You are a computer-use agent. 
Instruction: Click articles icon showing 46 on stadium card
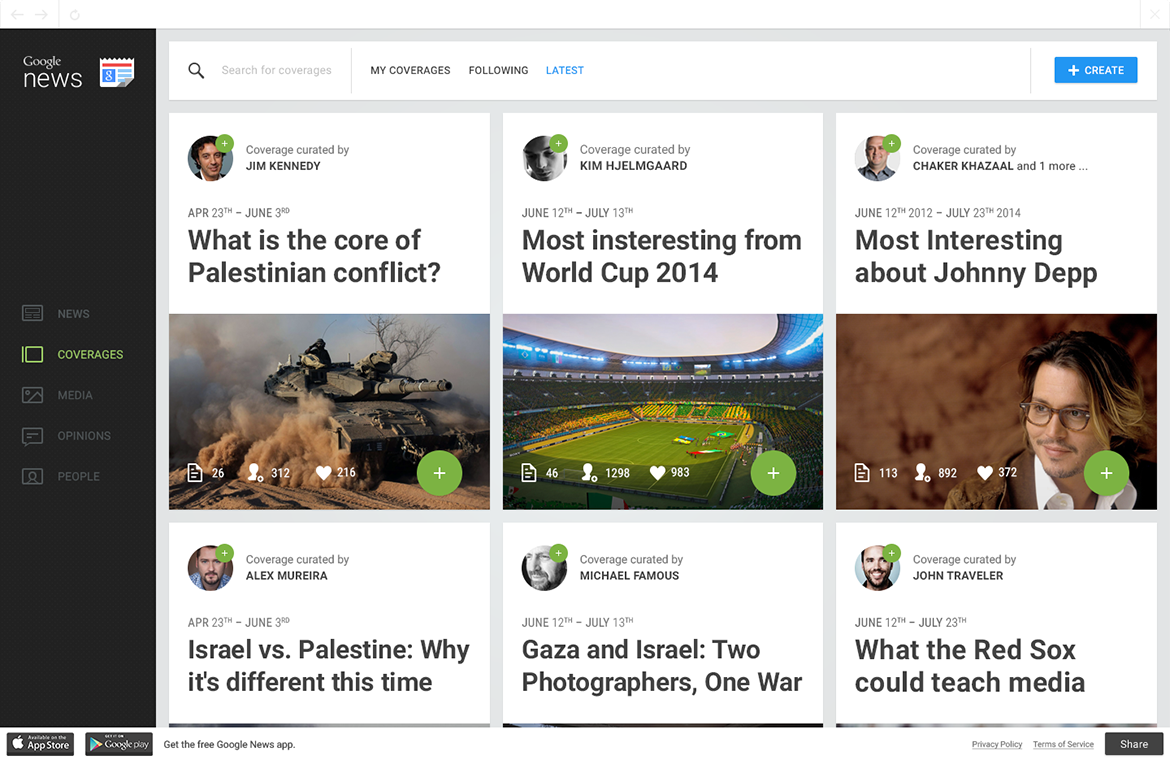(x=528, y=472)
